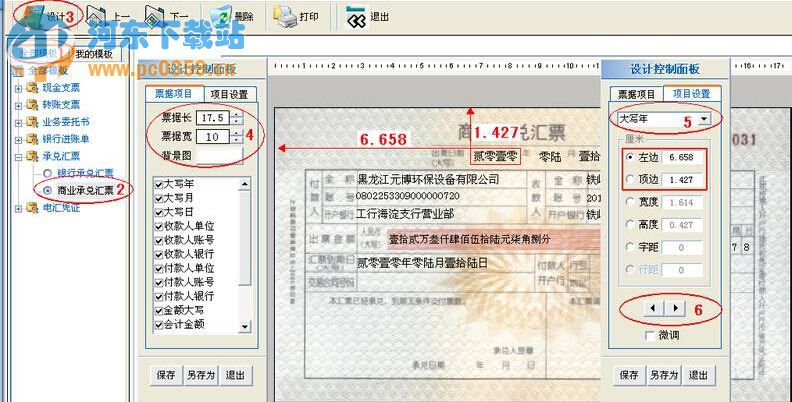Viewport: 792px width, 402px height.
Task: Toggle 会计金额 checkbox
Action: 159,325
